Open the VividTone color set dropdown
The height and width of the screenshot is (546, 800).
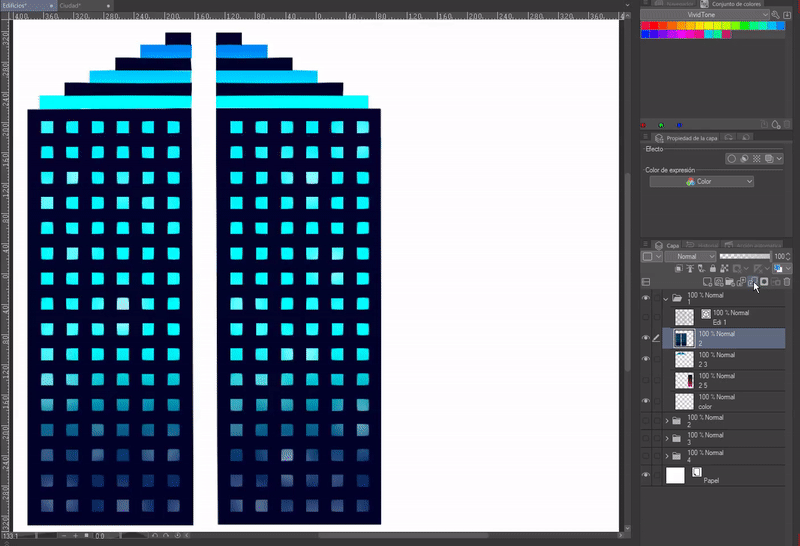tap(705, 15)
